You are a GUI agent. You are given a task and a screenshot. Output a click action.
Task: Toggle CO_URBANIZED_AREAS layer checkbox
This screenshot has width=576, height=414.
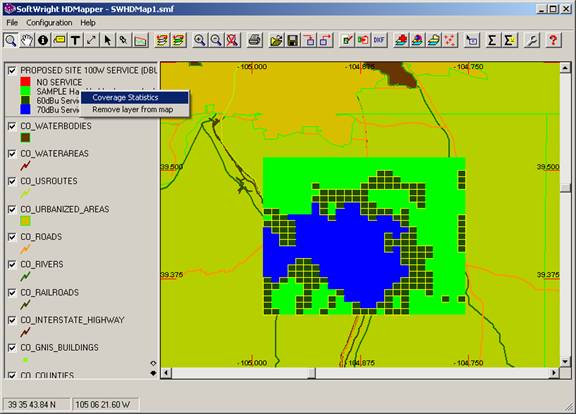point(12,209)
